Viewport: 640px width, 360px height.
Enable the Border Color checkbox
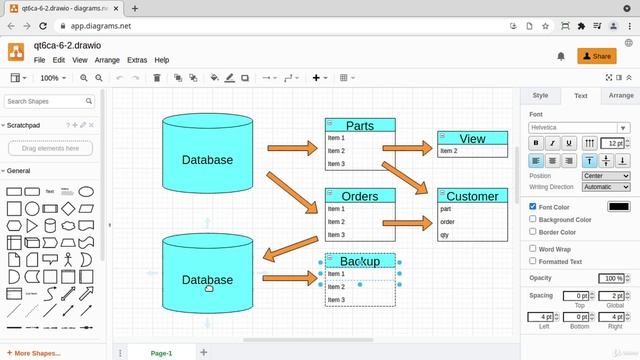coord(533,231)
